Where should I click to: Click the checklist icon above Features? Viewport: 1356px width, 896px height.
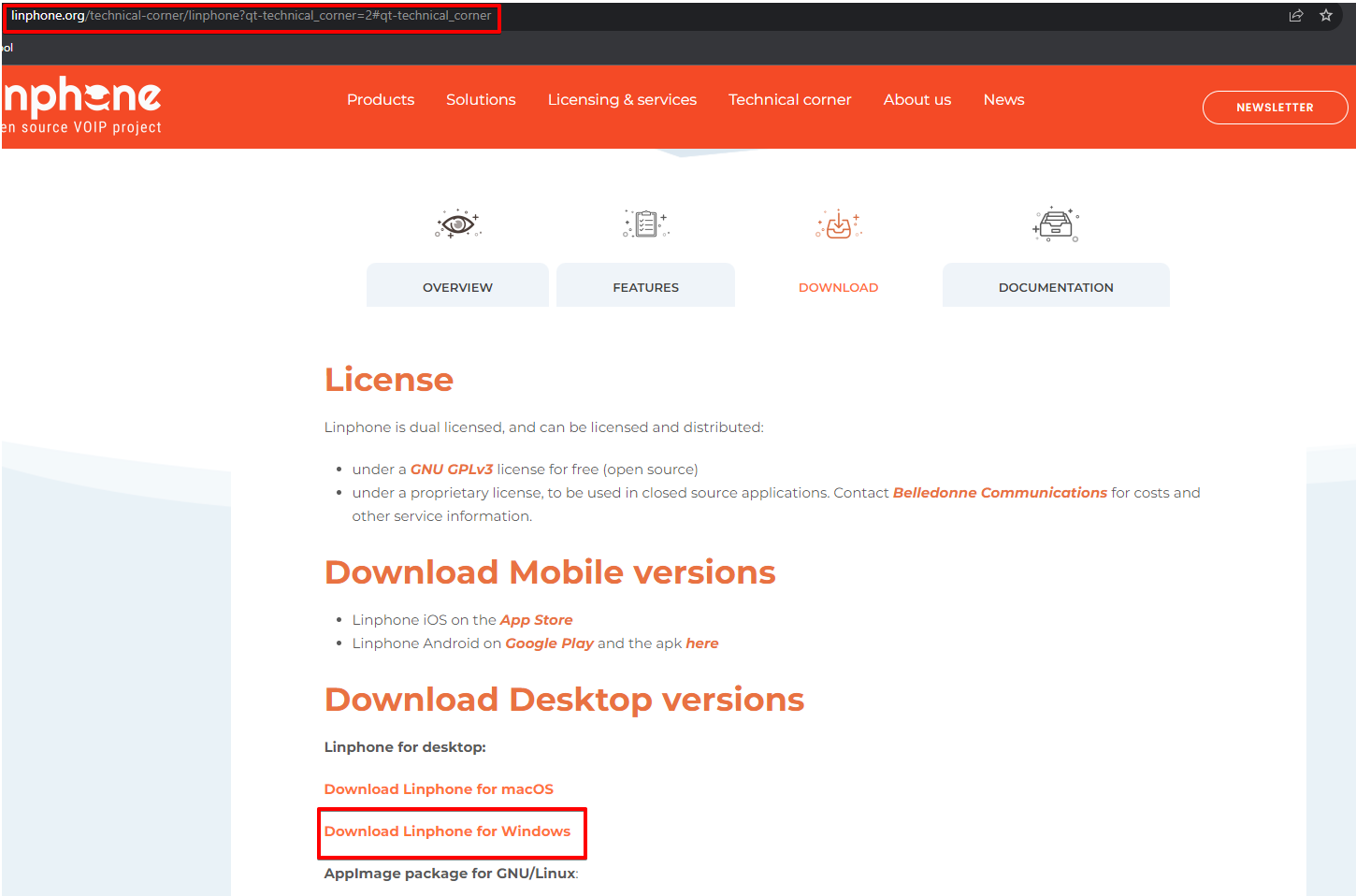[x=645, y=224]
